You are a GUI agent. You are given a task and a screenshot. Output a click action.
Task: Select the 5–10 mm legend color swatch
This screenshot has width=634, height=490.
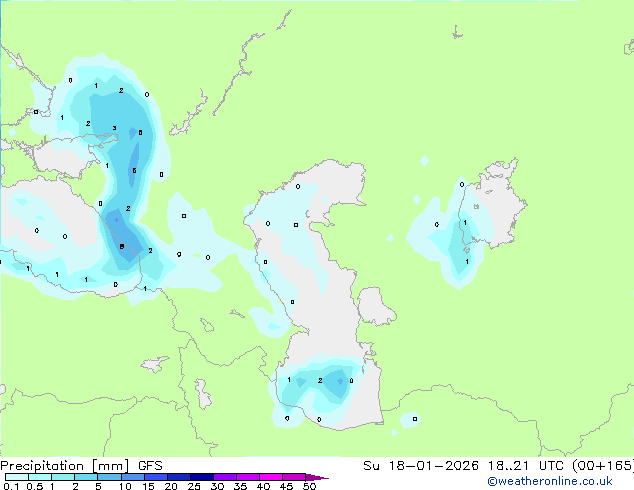tap(109, 477)
